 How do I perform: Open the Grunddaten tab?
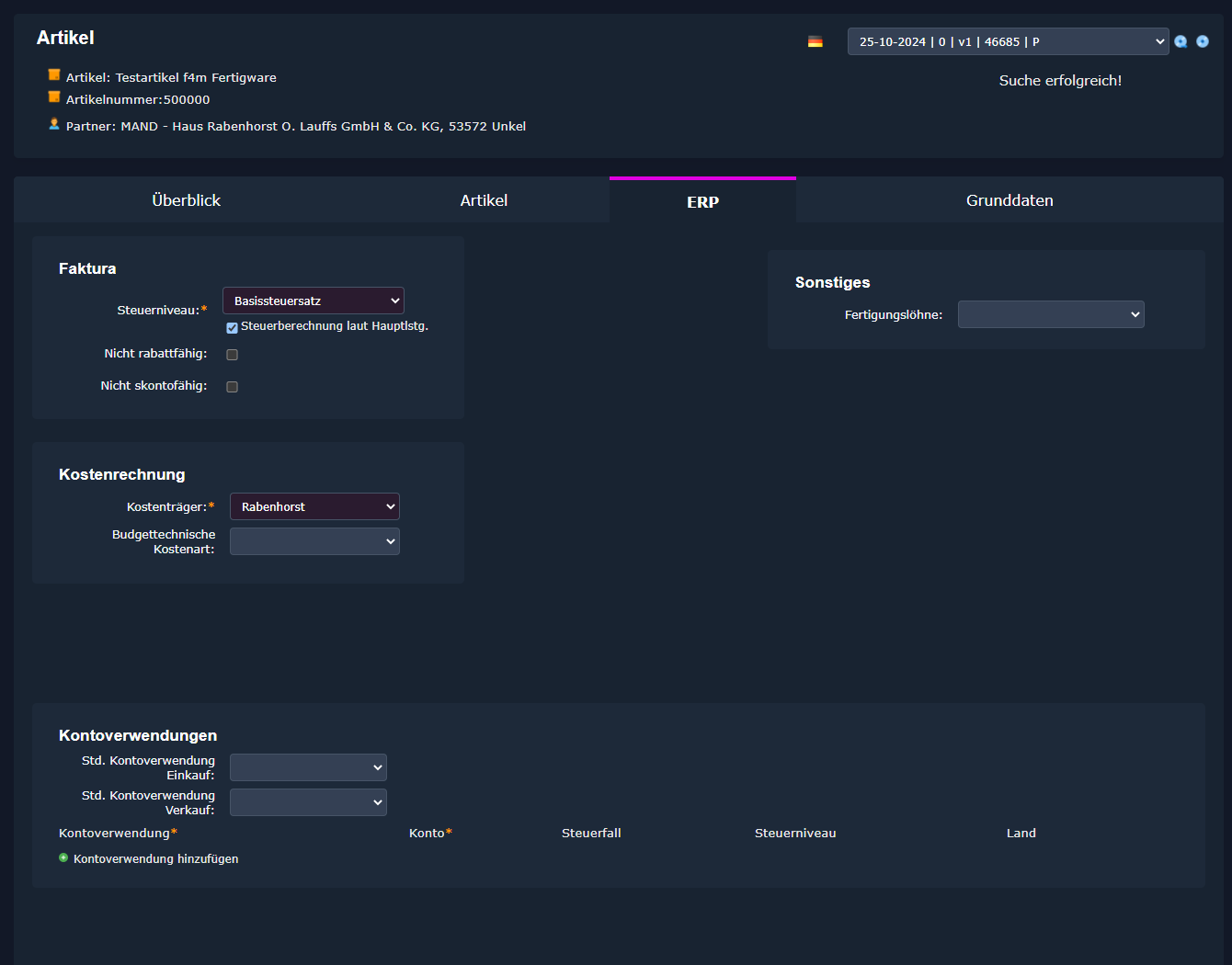(1009, 200)
